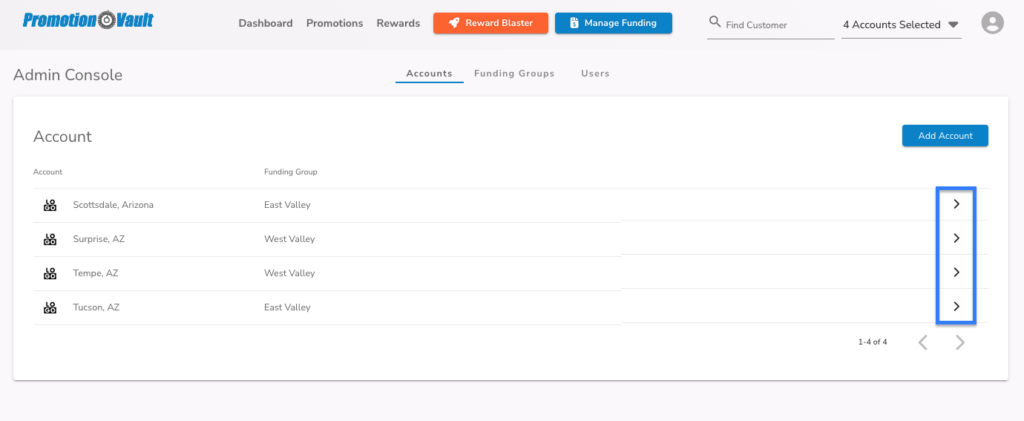Click the Reward Blaster button
Image resolution: width=1024 pixels, height=421 pixels.
(490, 23)
